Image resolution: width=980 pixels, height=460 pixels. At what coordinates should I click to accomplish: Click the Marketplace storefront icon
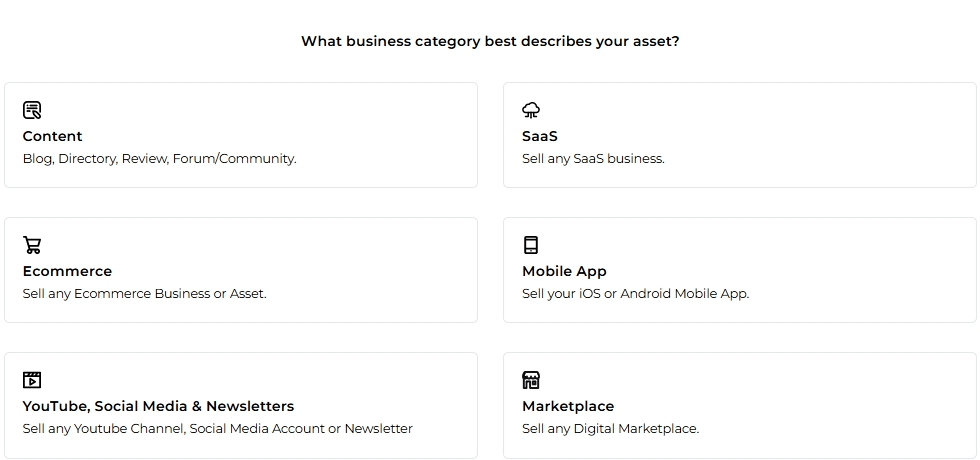pyautogui.click(x=531, y=380)
